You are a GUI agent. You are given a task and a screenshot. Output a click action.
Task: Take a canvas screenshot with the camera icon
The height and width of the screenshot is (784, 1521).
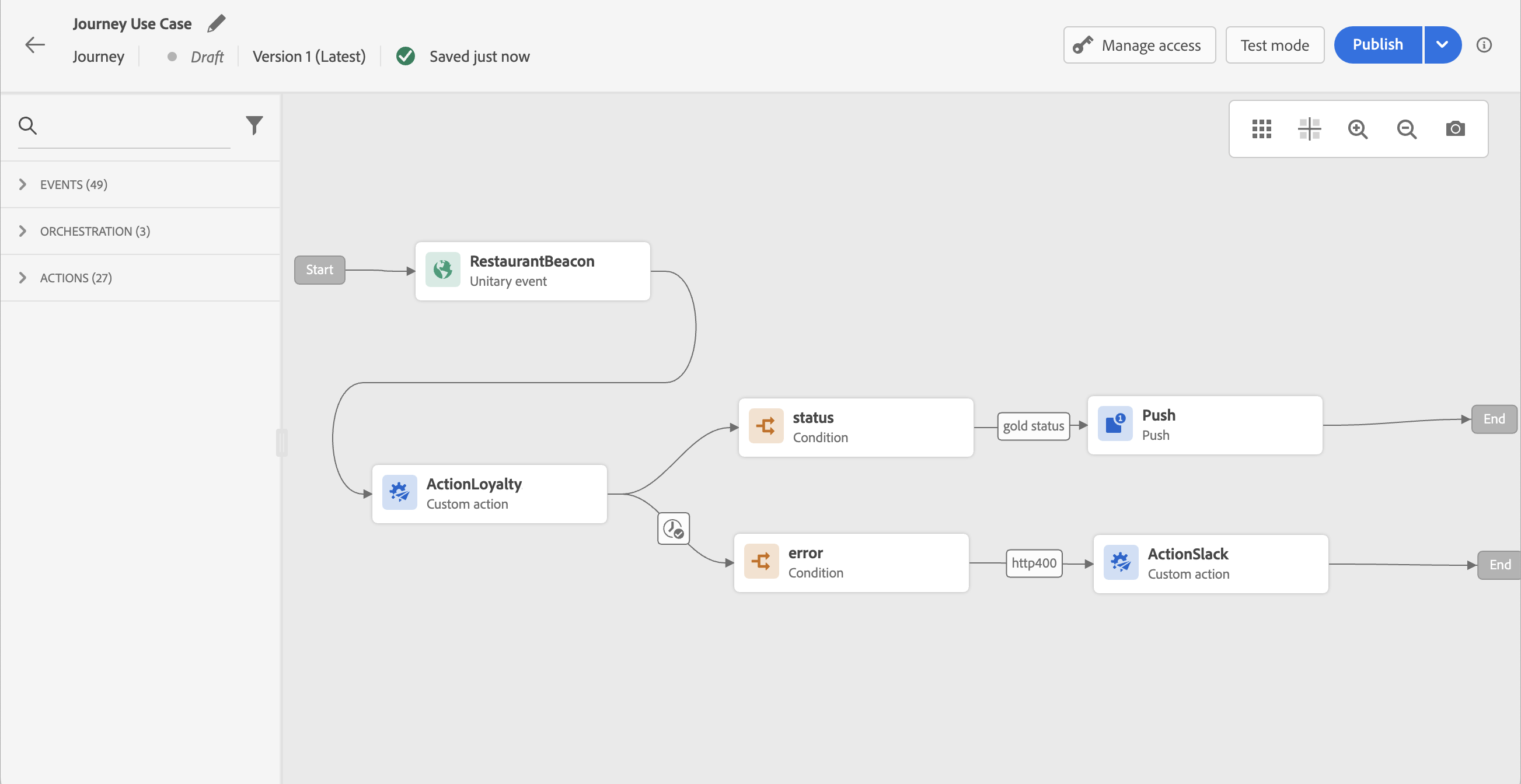(x=1455, y=128)
